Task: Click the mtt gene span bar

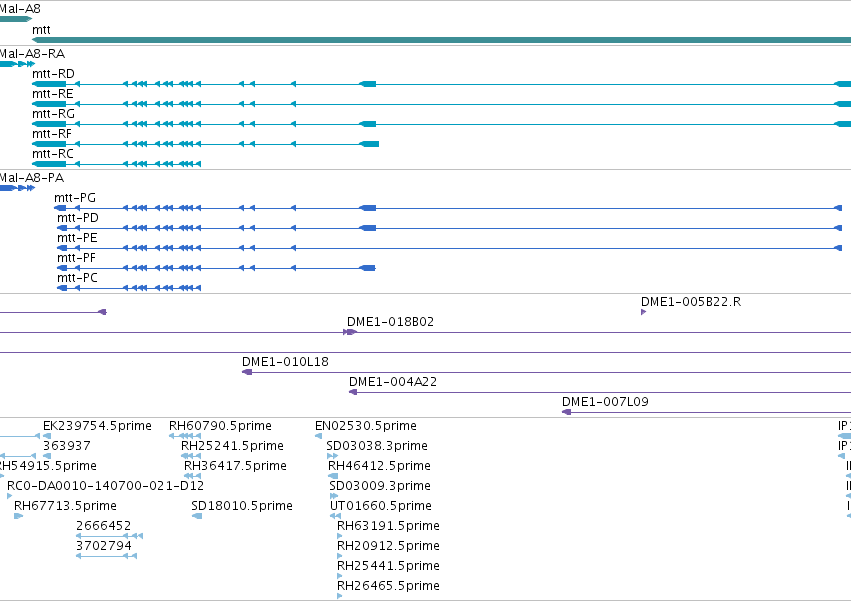Action: [441, 40]
